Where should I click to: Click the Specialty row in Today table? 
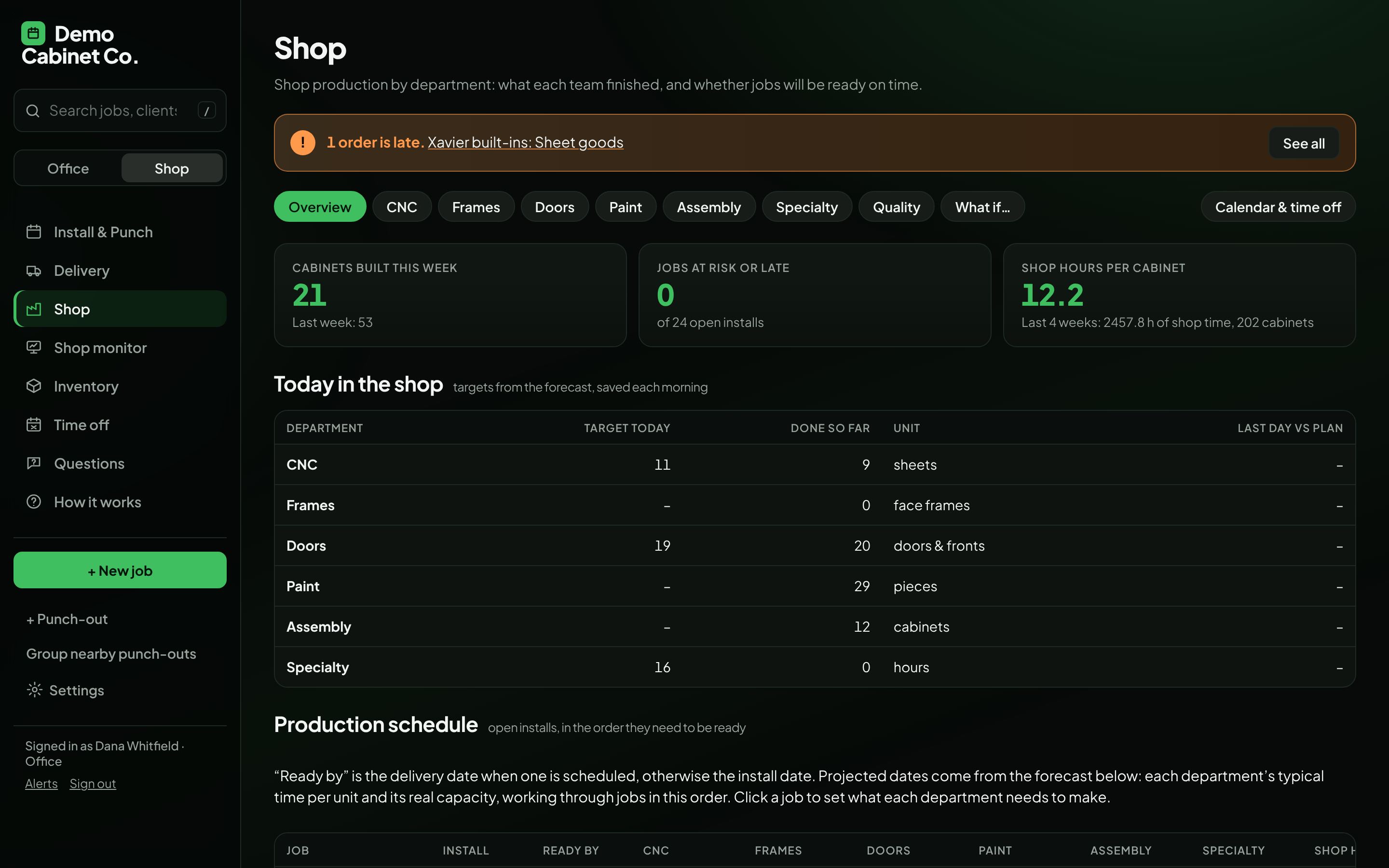pyautogui.click(x=815, y=667)
